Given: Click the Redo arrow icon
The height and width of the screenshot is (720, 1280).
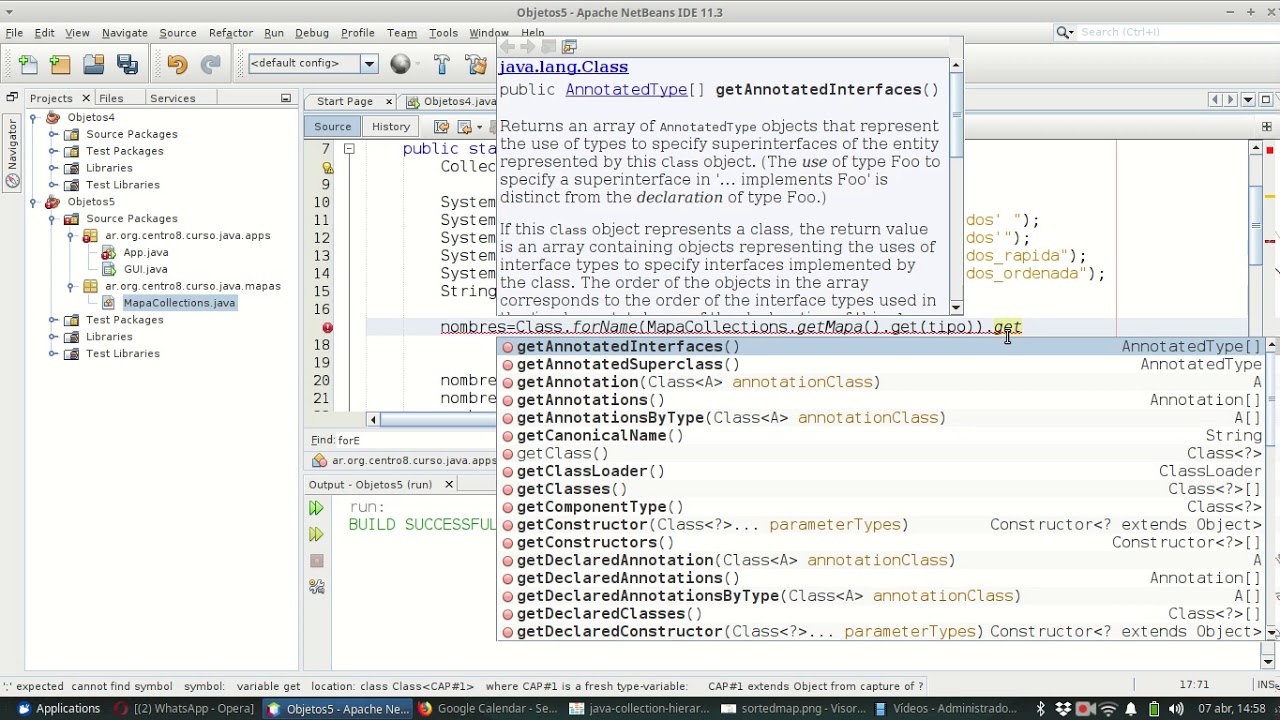Looking at the screenshot, I should pos(210,64).
